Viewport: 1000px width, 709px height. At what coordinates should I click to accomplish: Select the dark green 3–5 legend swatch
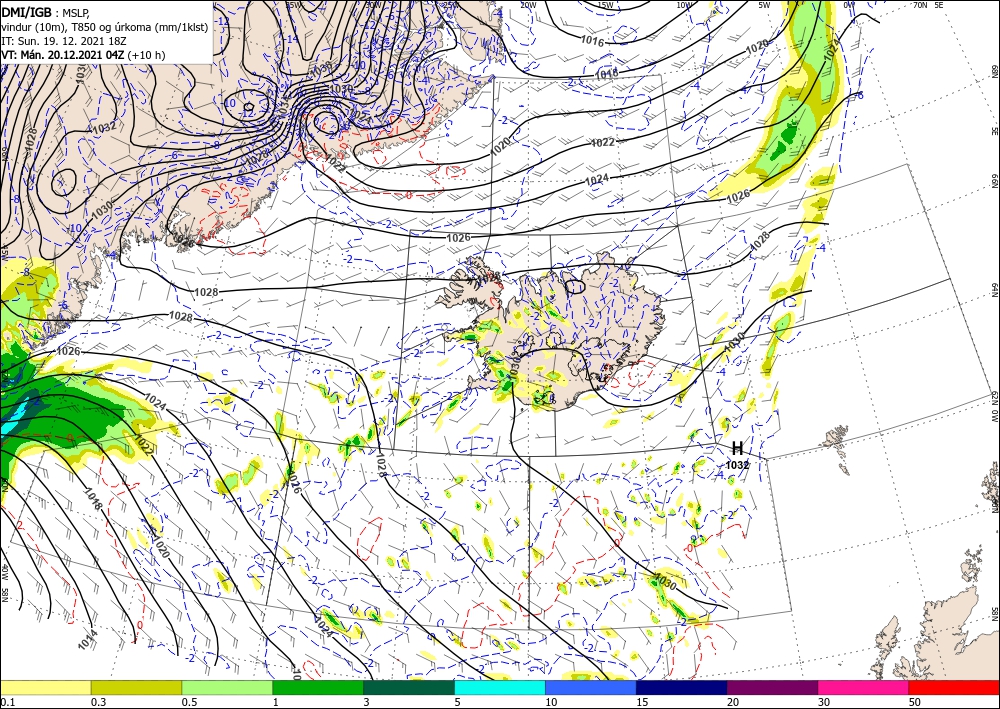(409, 687)
